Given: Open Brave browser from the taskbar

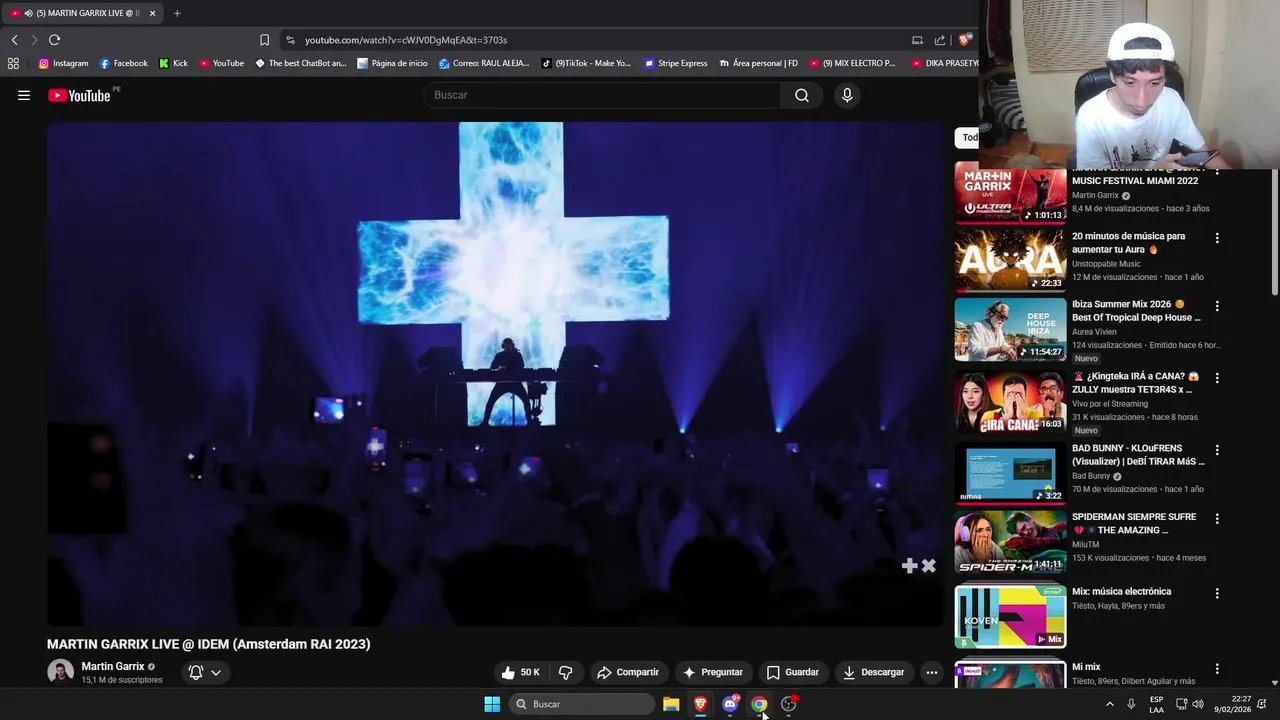Looking at the screenshot, I should [x=701, y=704].
